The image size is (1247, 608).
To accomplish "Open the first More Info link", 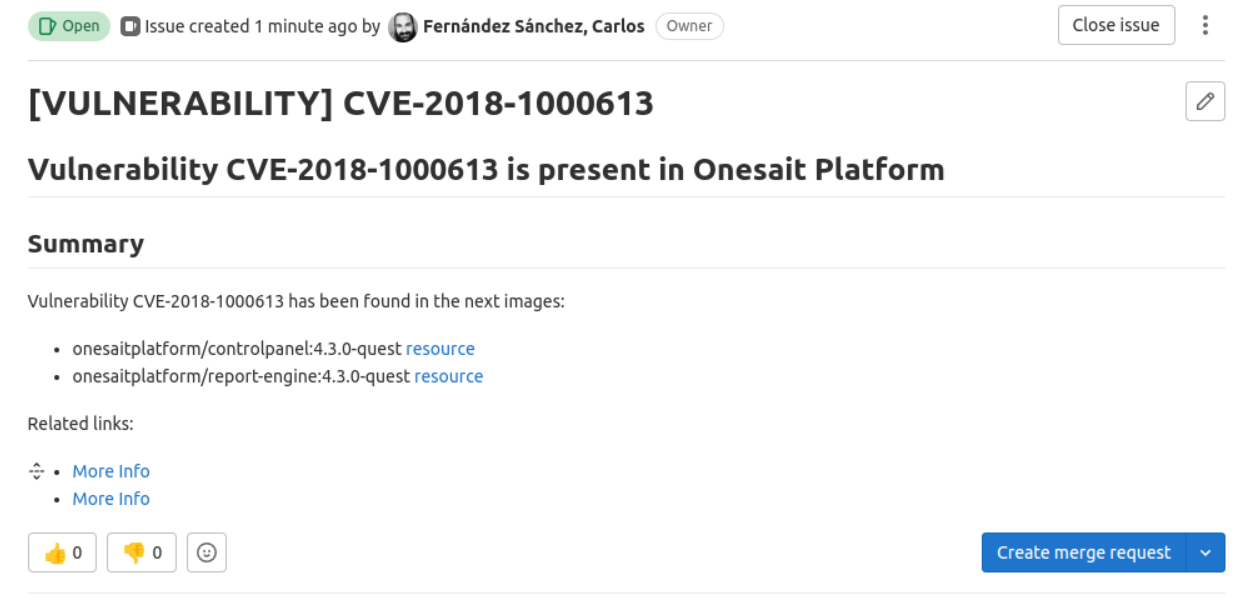I will tap(111, 471).
